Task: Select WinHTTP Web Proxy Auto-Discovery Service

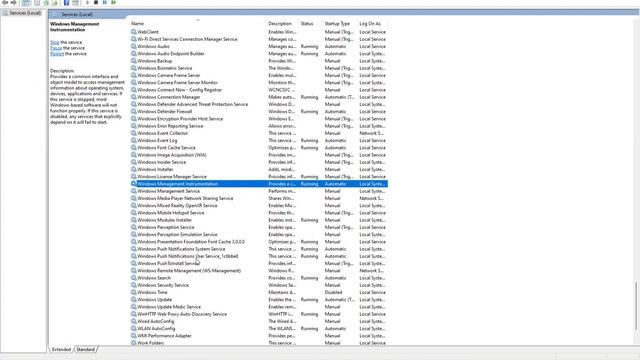Action: pyautogui.click(x=259, y=314)
